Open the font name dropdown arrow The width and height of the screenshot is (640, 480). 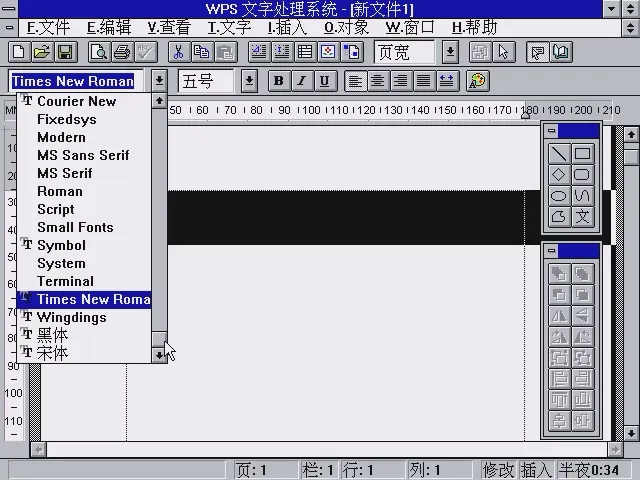(x=159, y=81)
